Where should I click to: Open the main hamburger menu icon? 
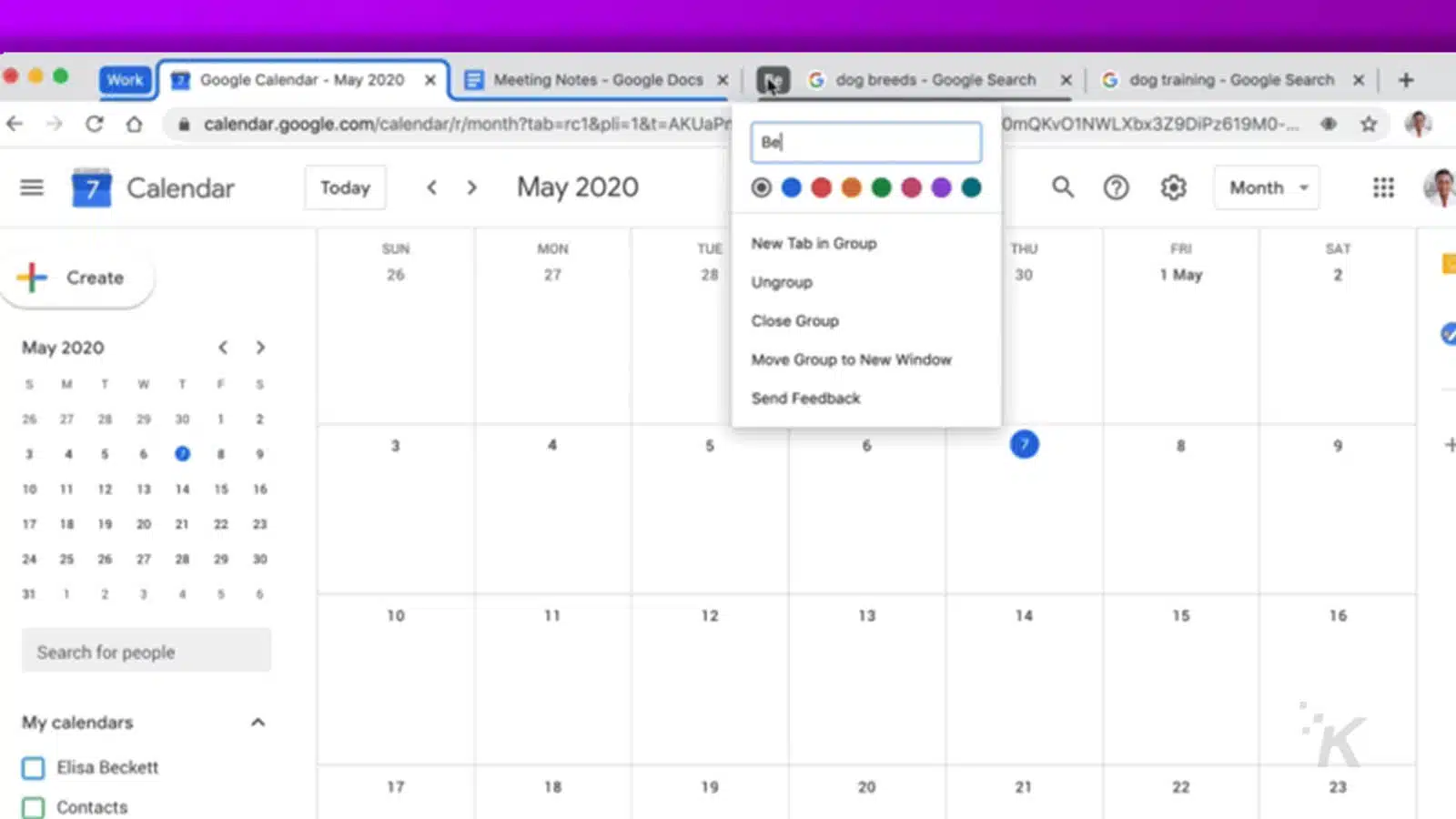coord(32,187)
